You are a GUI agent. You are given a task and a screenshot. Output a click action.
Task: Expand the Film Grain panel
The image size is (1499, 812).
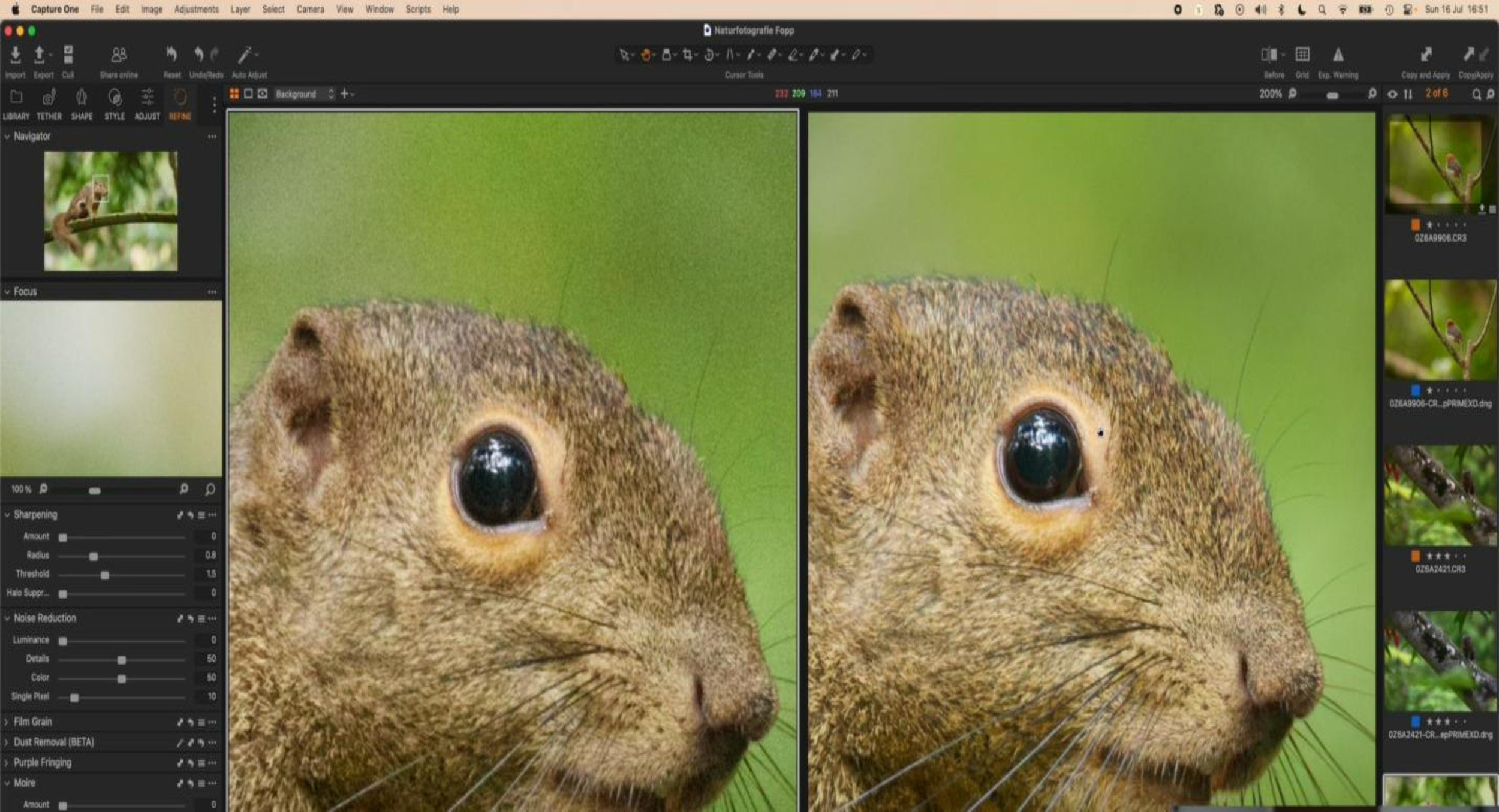(x=7, y=722)
